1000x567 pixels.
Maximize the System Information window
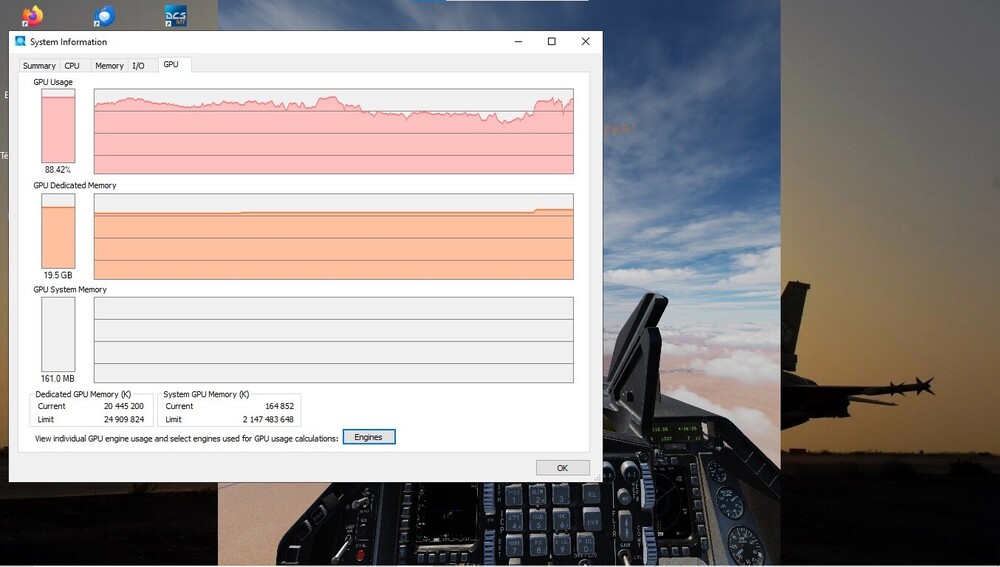pos(552,41)
